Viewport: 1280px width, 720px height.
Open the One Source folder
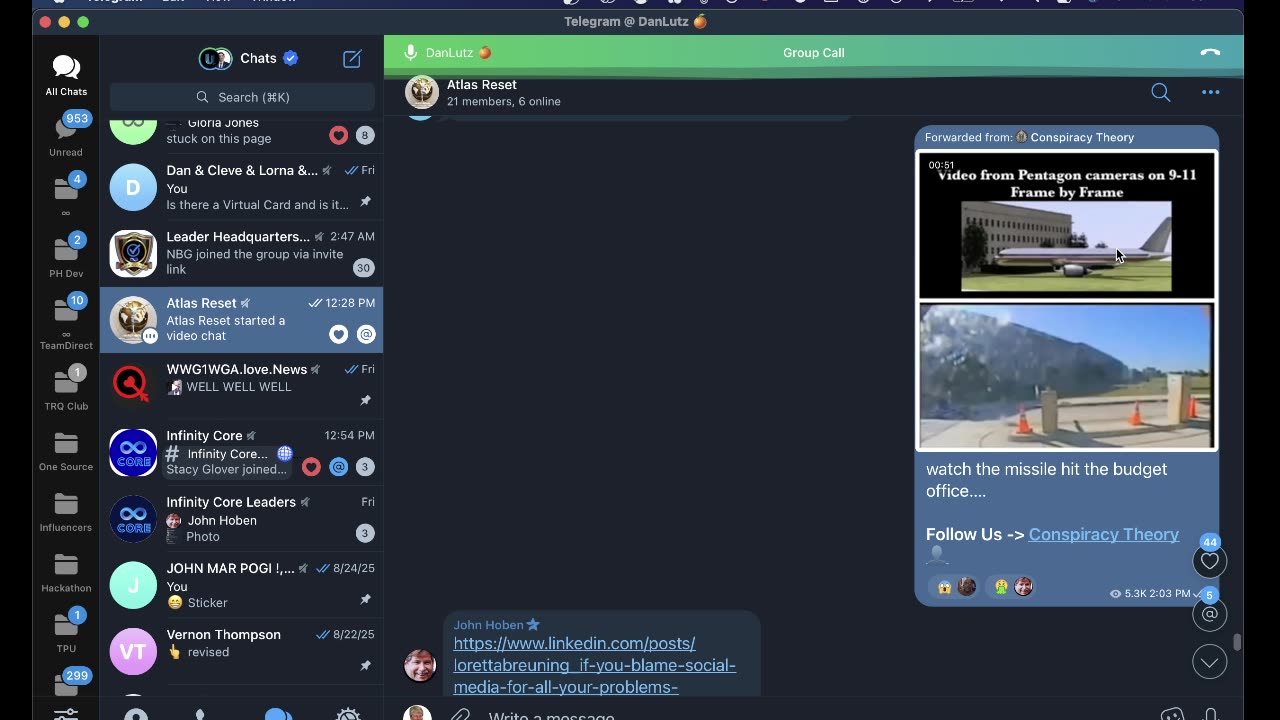click(x=66, y=450)
